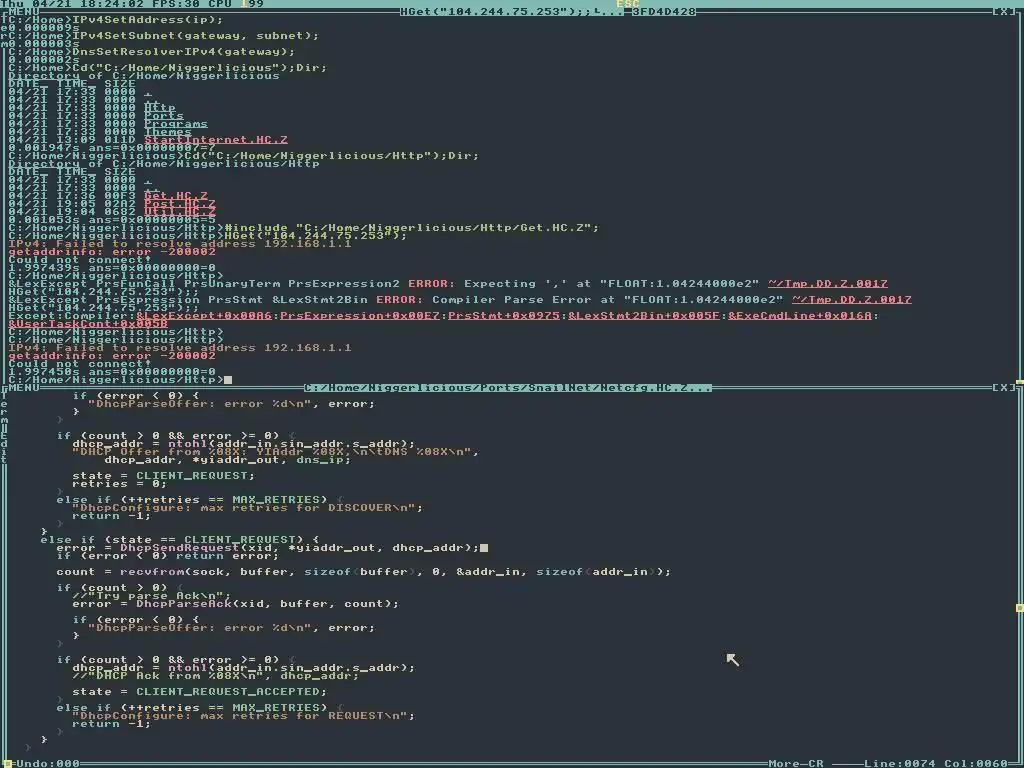1024x768 pixels.
Task: Open the Ports directory link
Action: [x=164, y=116]
